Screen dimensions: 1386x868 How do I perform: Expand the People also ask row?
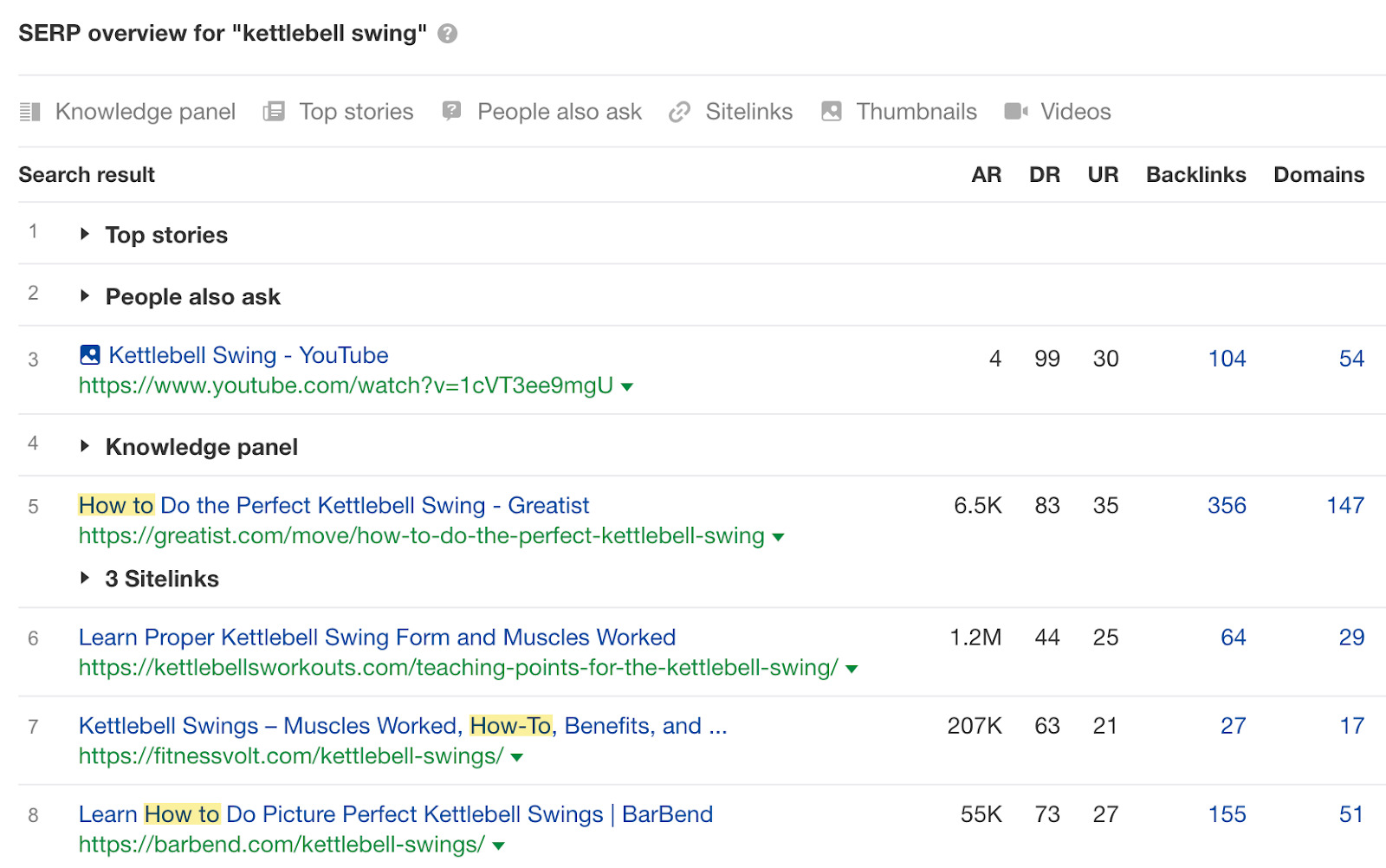85,296
